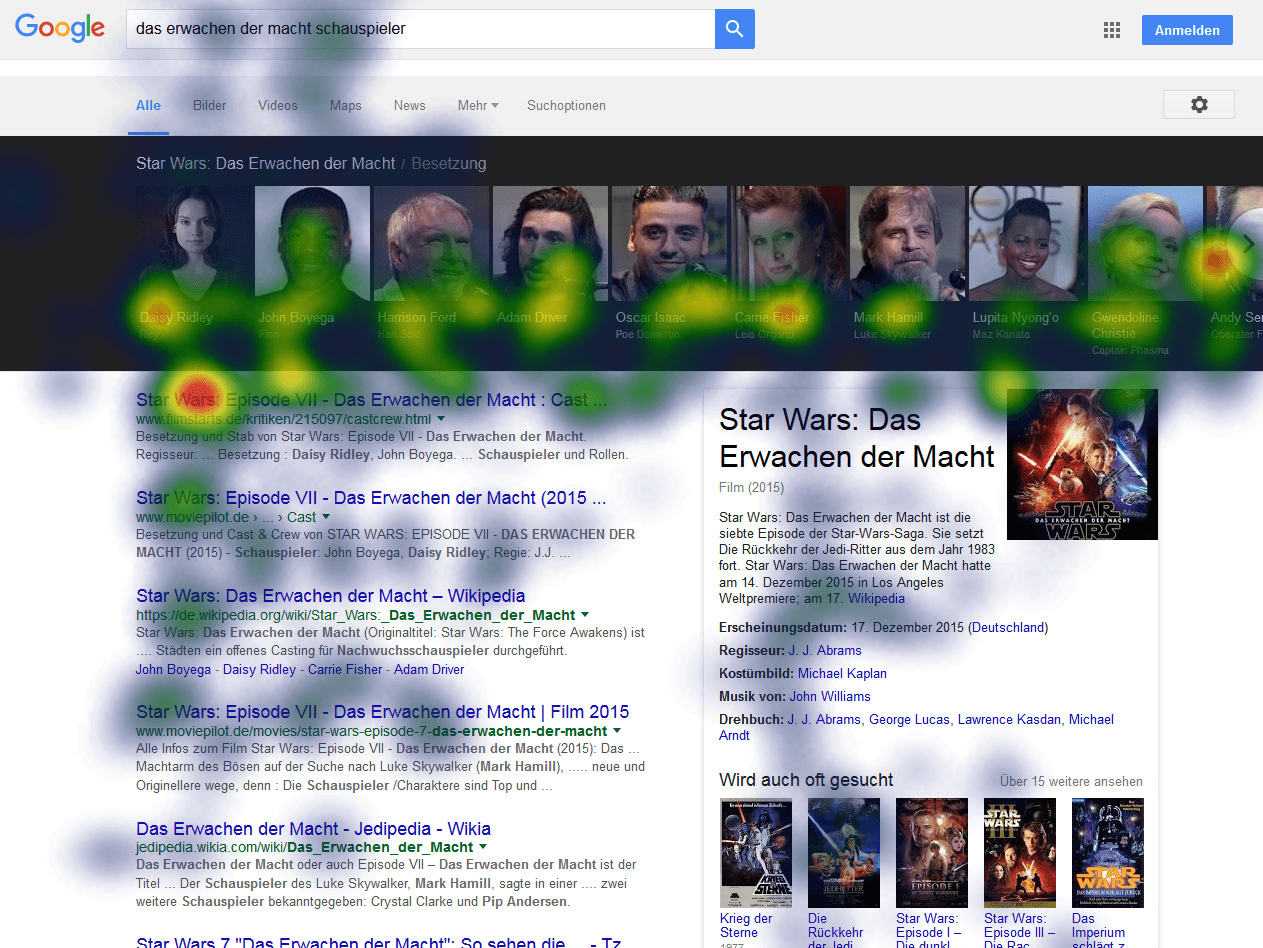The image size is (1263, 948).
Task: Select Adam Driver cast photo
Action: coord(551,243)
